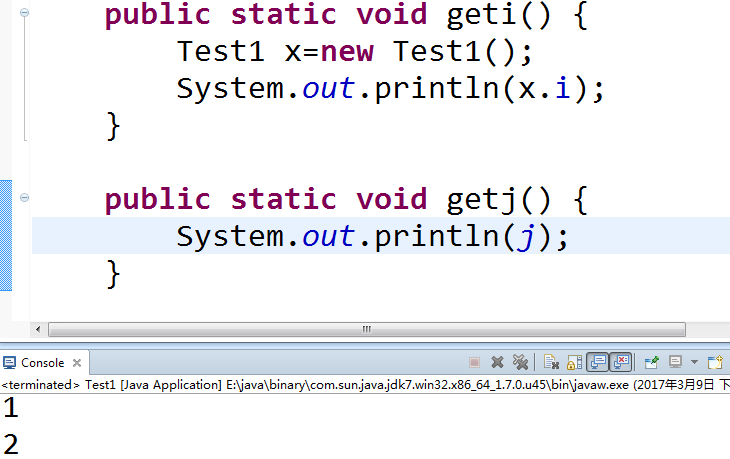The height and width of the screenshot is (459, 730).
Task: Collapse the geti() method fold
Action: coord(25,13)
